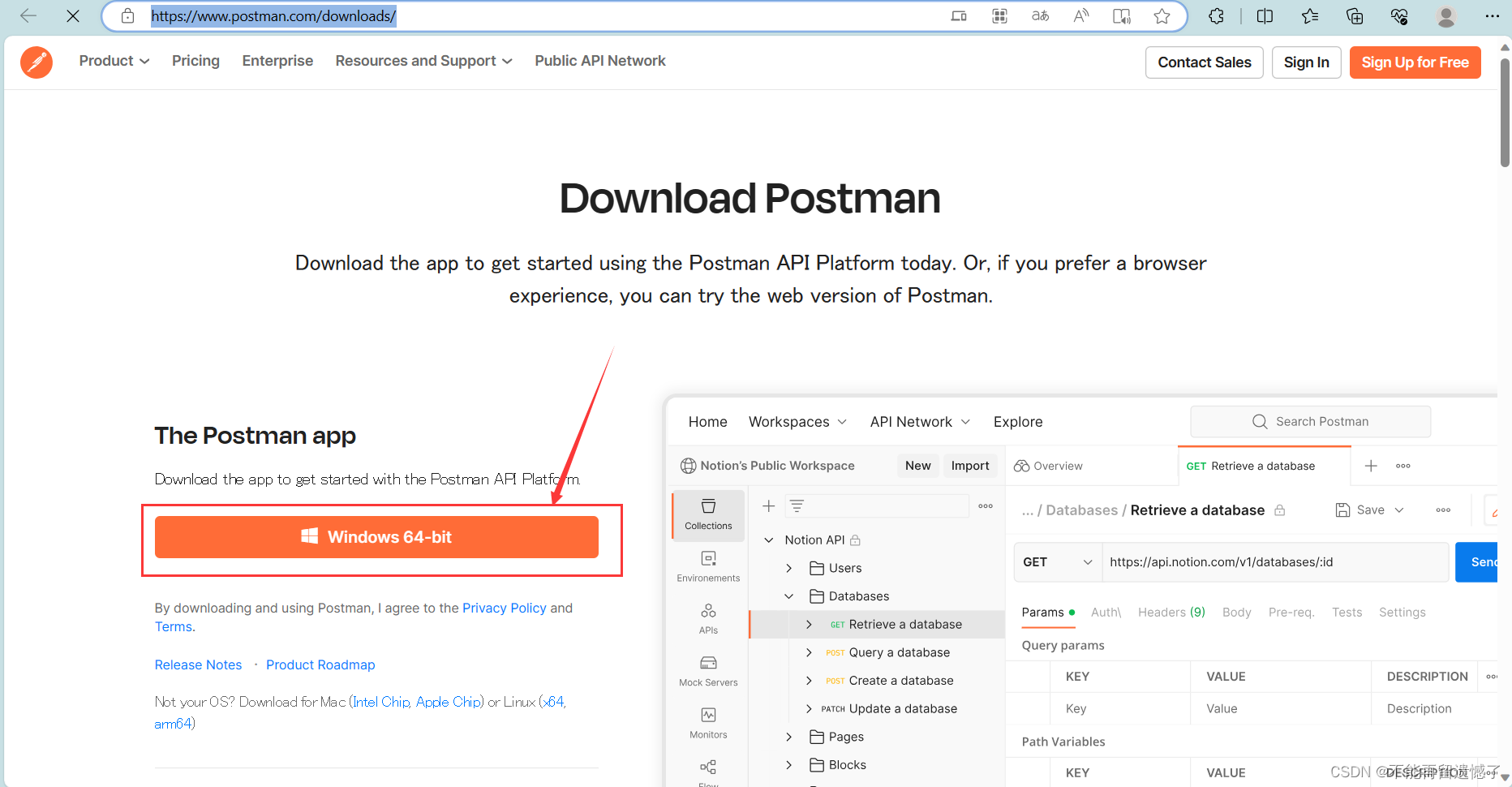Open Workspaces dropdown
The image size is (1512, 787).
tap(797, 422)
